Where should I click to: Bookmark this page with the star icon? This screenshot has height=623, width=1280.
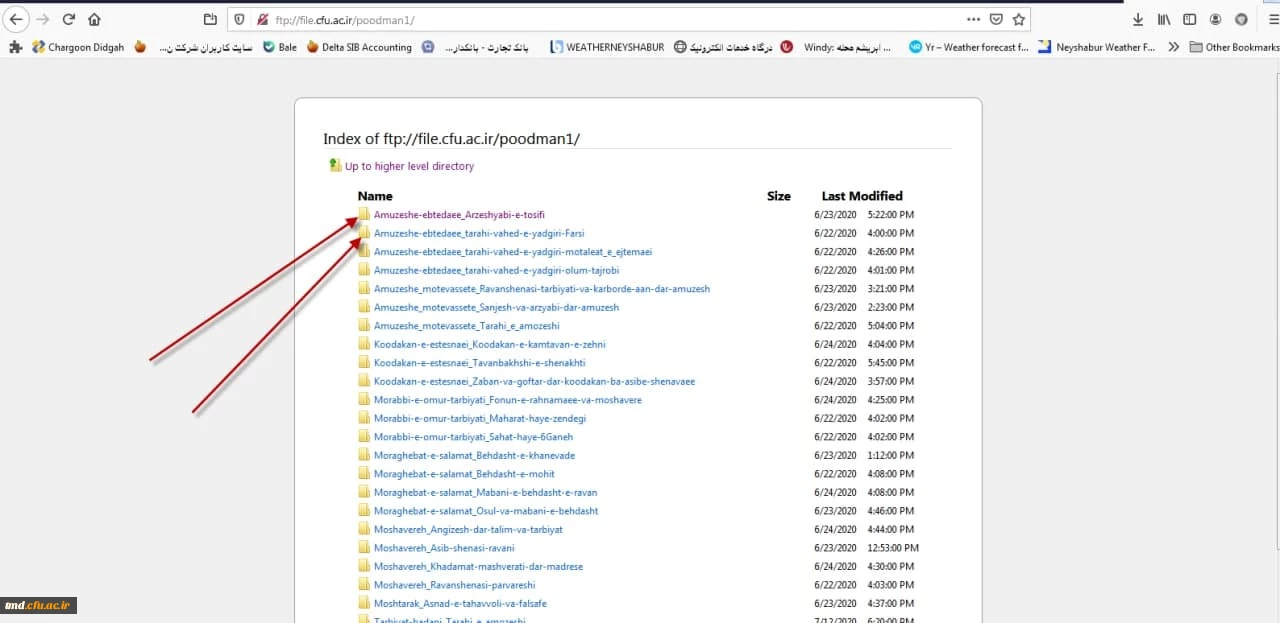point(1018,19)
